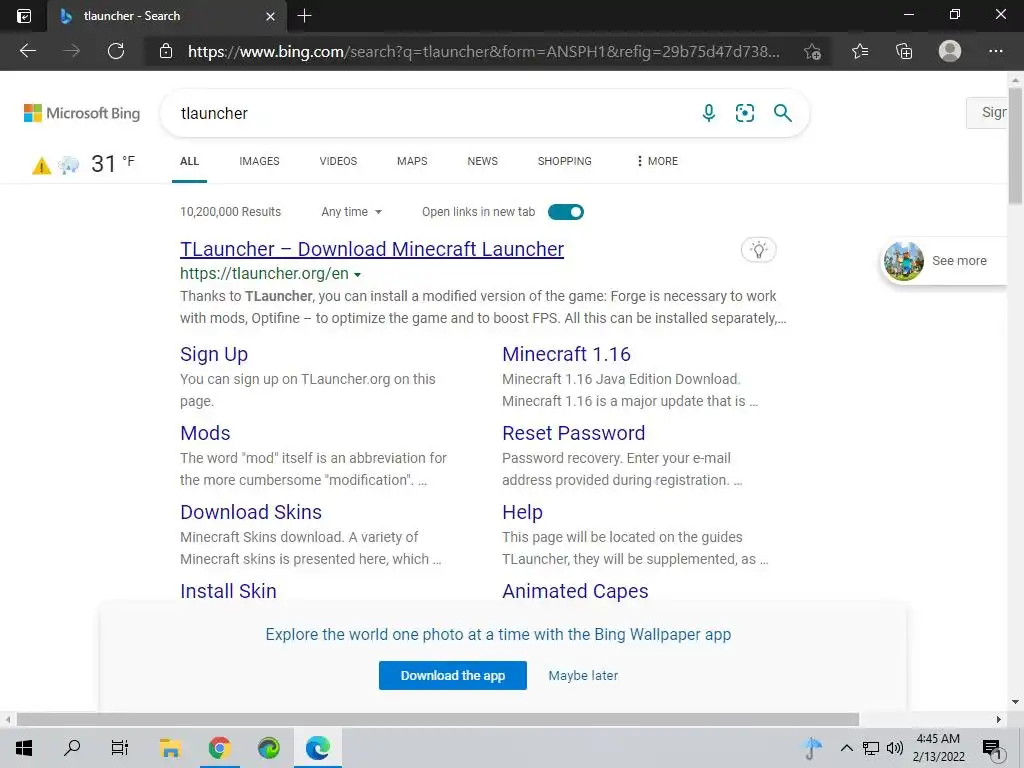Switch to the VIDEOS tab
The height and width of the screenshot is (768, 1024).
338,161
